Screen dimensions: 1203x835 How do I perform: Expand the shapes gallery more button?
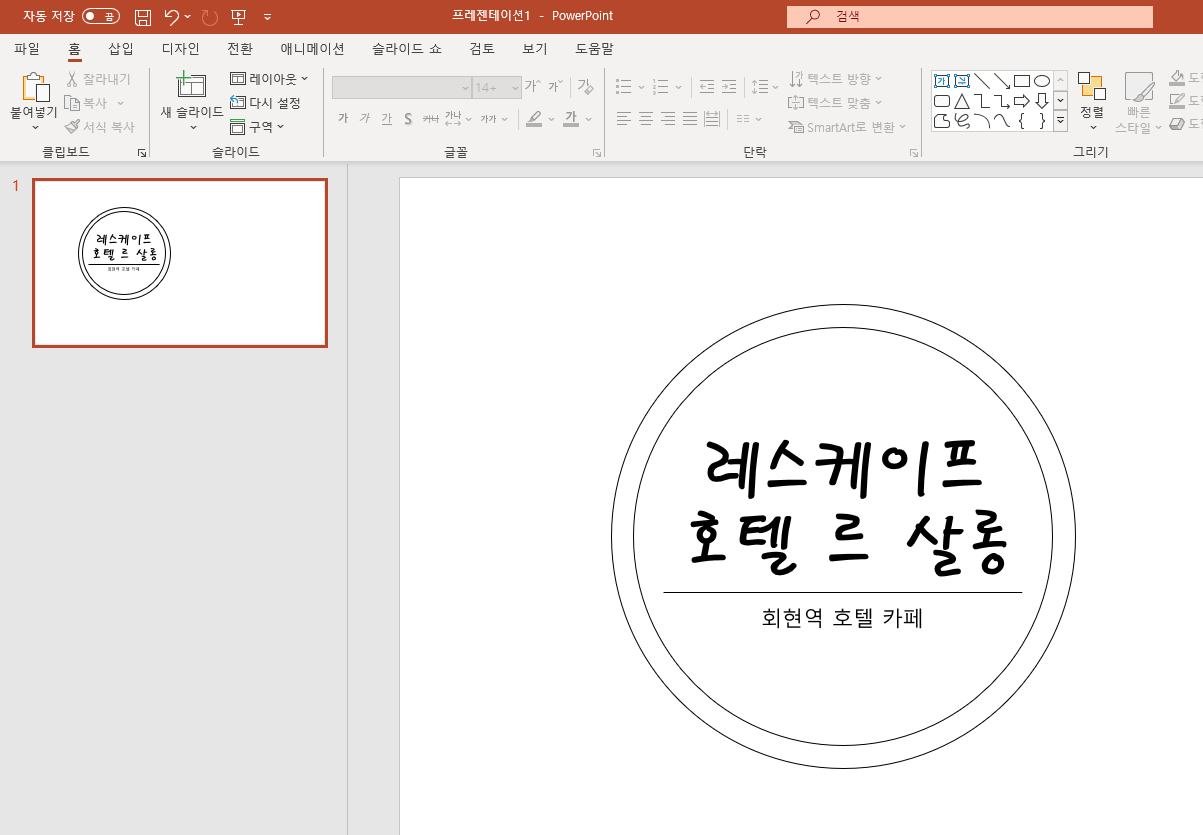pos(1060,121)
